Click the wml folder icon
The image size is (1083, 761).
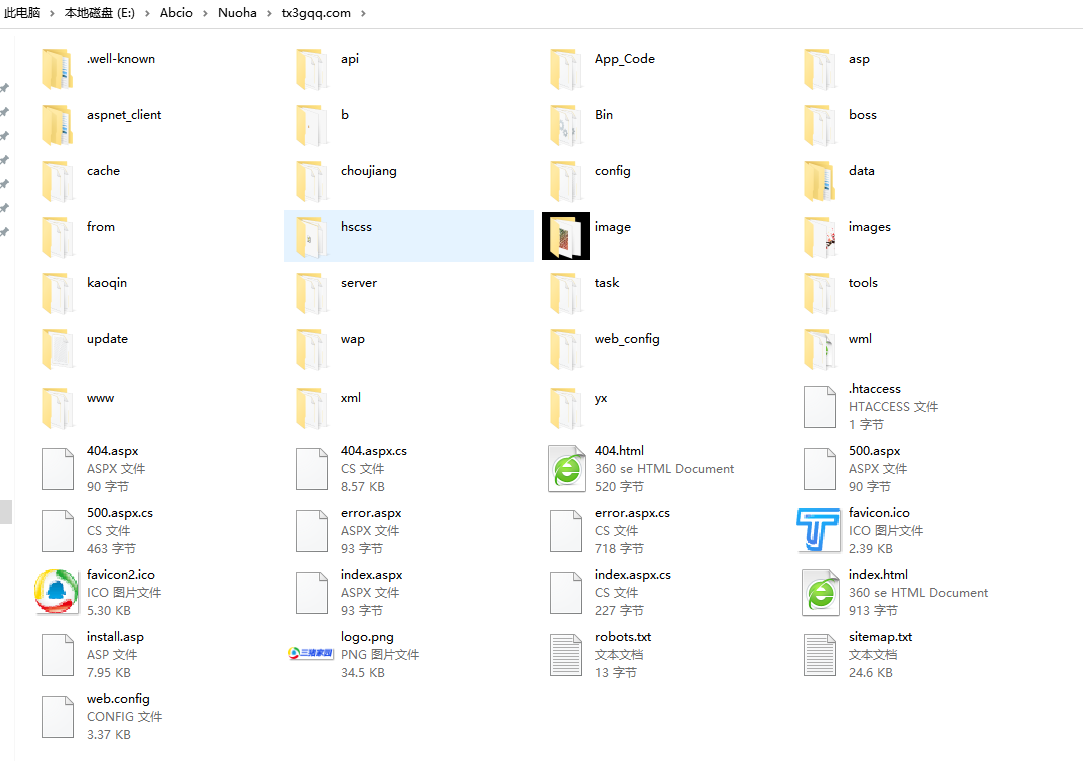coord(820,349)
